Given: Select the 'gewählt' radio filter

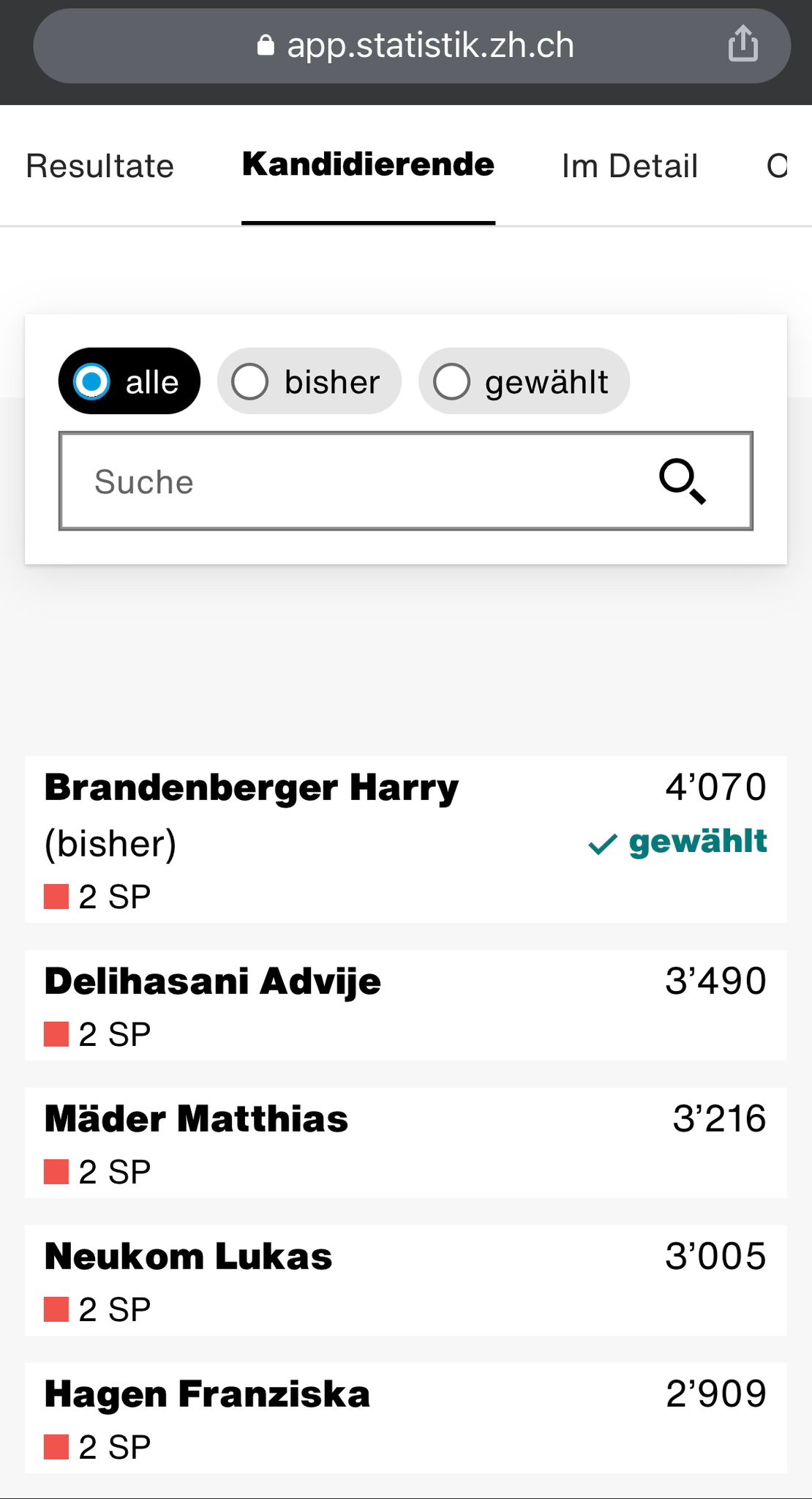Looking at the screenshot, I should [x=451, y=381].
